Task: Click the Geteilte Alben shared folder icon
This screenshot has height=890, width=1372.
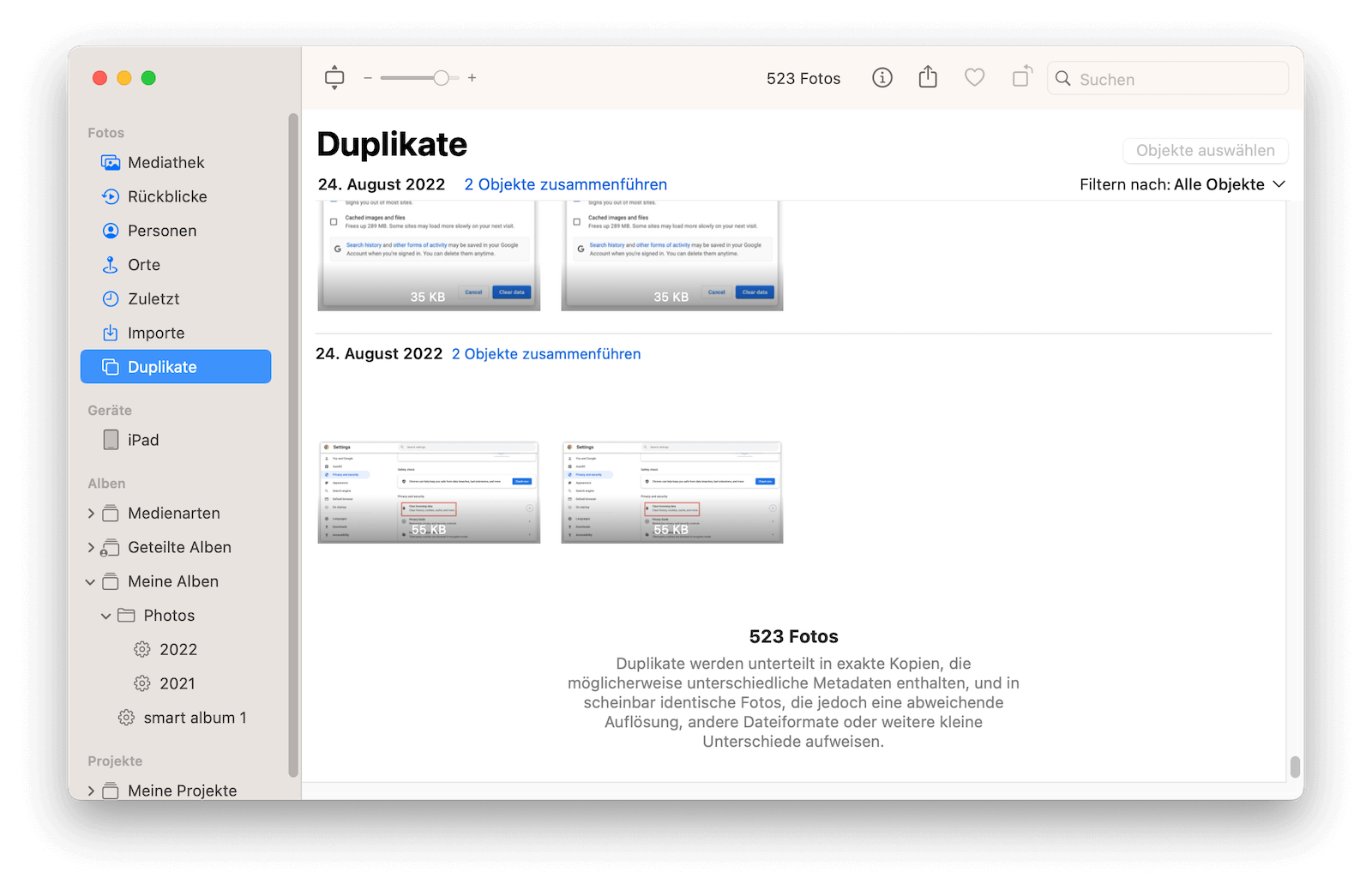Action: 110,548
